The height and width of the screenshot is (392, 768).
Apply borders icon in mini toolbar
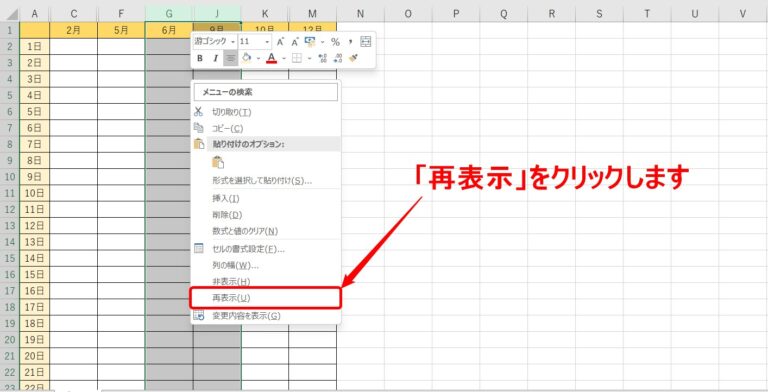point(297,58)
